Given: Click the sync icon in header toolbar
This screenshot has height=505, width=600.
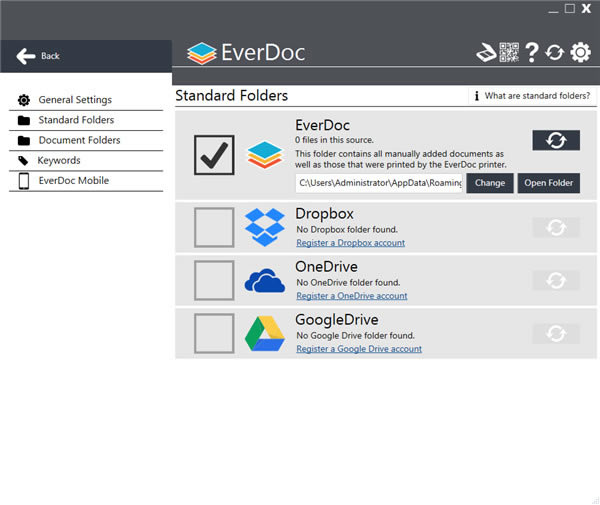Looking at the screenshot, I should point(554,53).
